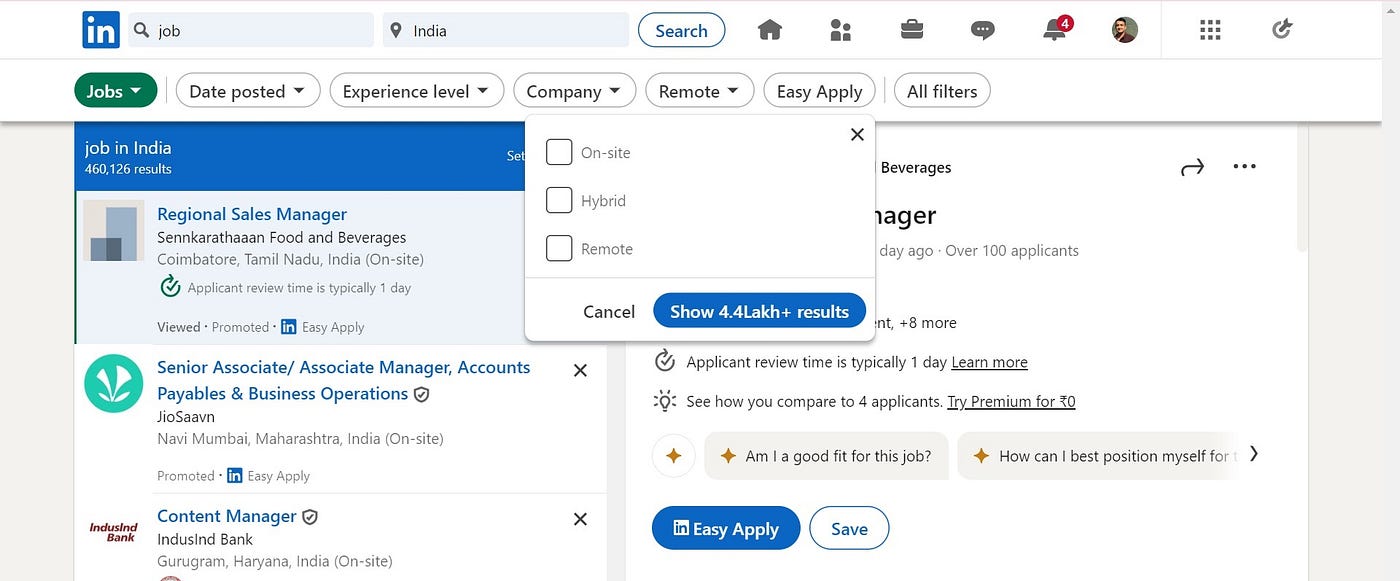This screenshot has height=581, width=1400.
Task: Open Try Premium for ₹0 link
Action: (x=1011, y=402)
